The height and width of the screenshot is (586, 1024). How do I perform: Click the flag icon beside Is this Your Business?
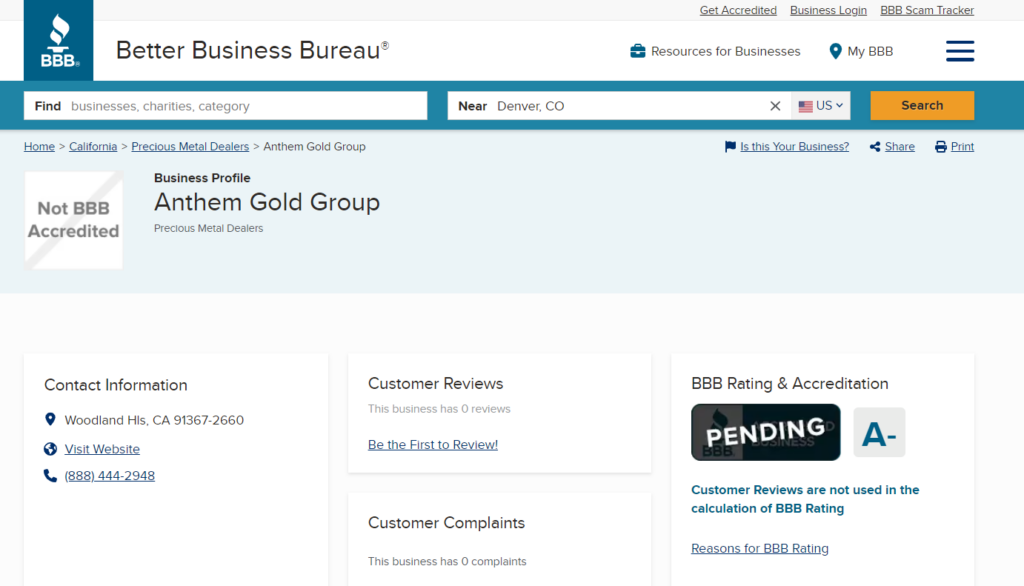click(x=730, y=146)
